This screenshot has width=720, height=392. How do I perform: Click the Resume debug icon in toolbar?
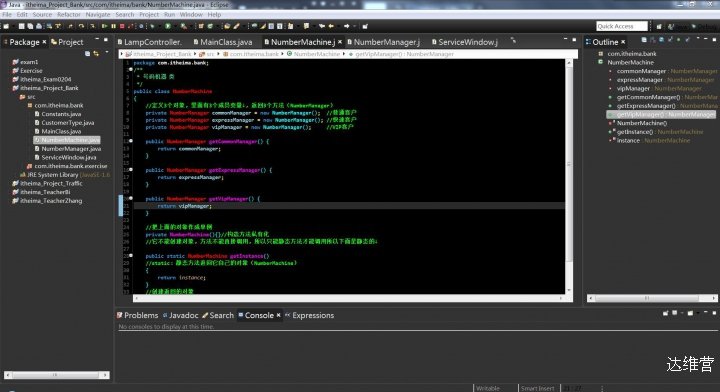pos(105,26)
